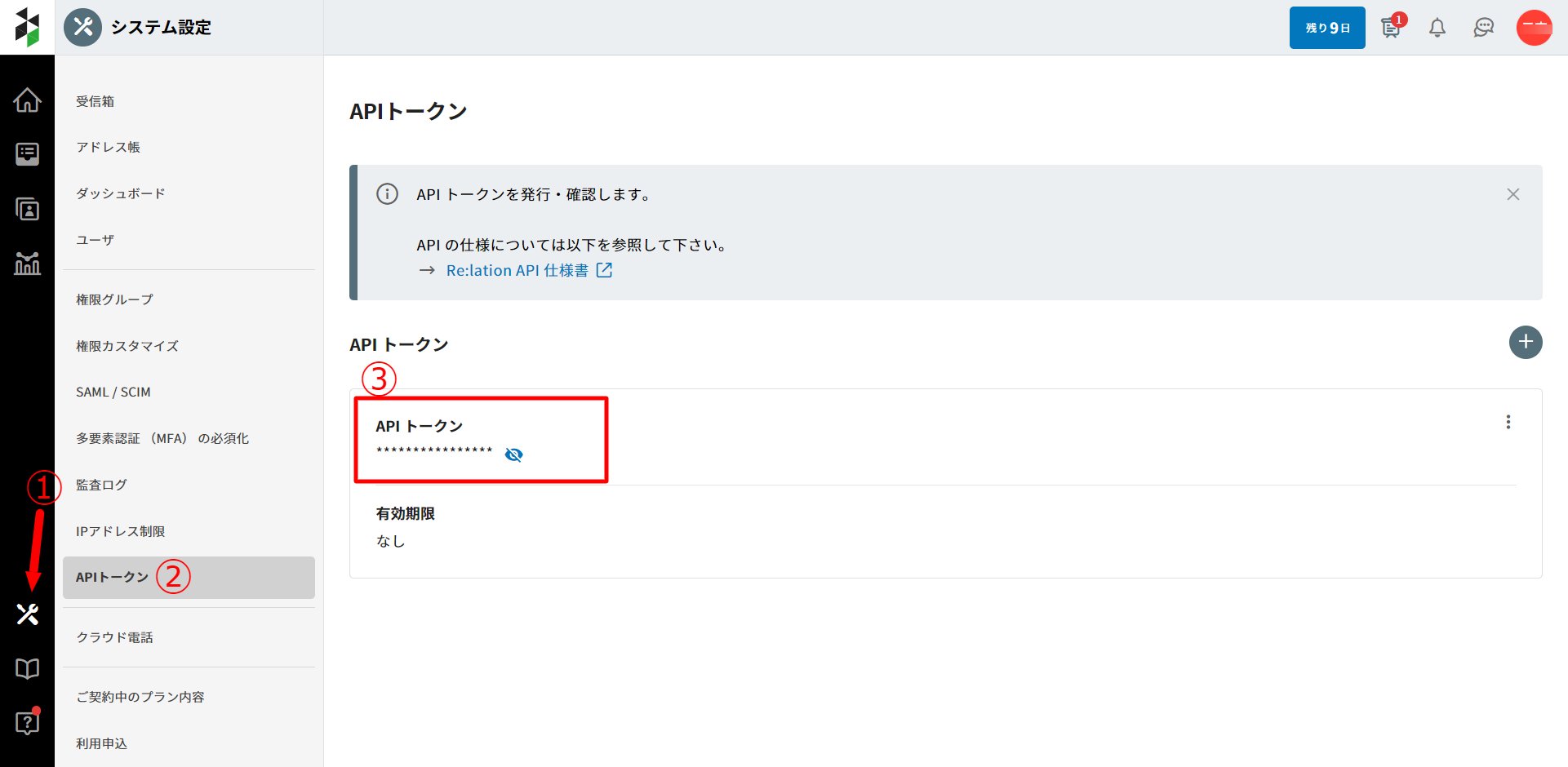The height and width of the screenshot is (767, 1568).
Task: Open ご契約中のプラン内容 page
Action: point(189,697)
